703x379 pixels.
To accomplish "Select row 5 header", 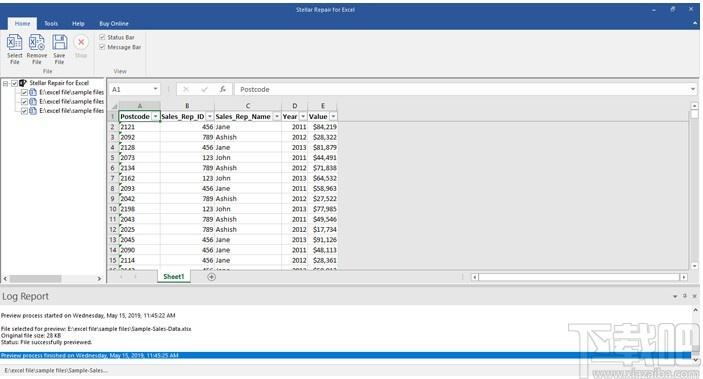I will point(113,157).
